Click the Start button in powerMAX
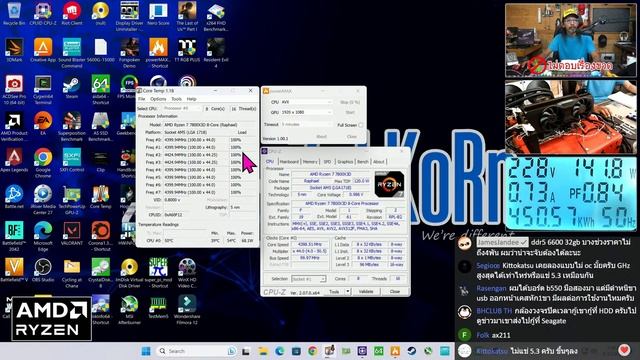This screenshot has width=640, height=360. click(350, 112)
